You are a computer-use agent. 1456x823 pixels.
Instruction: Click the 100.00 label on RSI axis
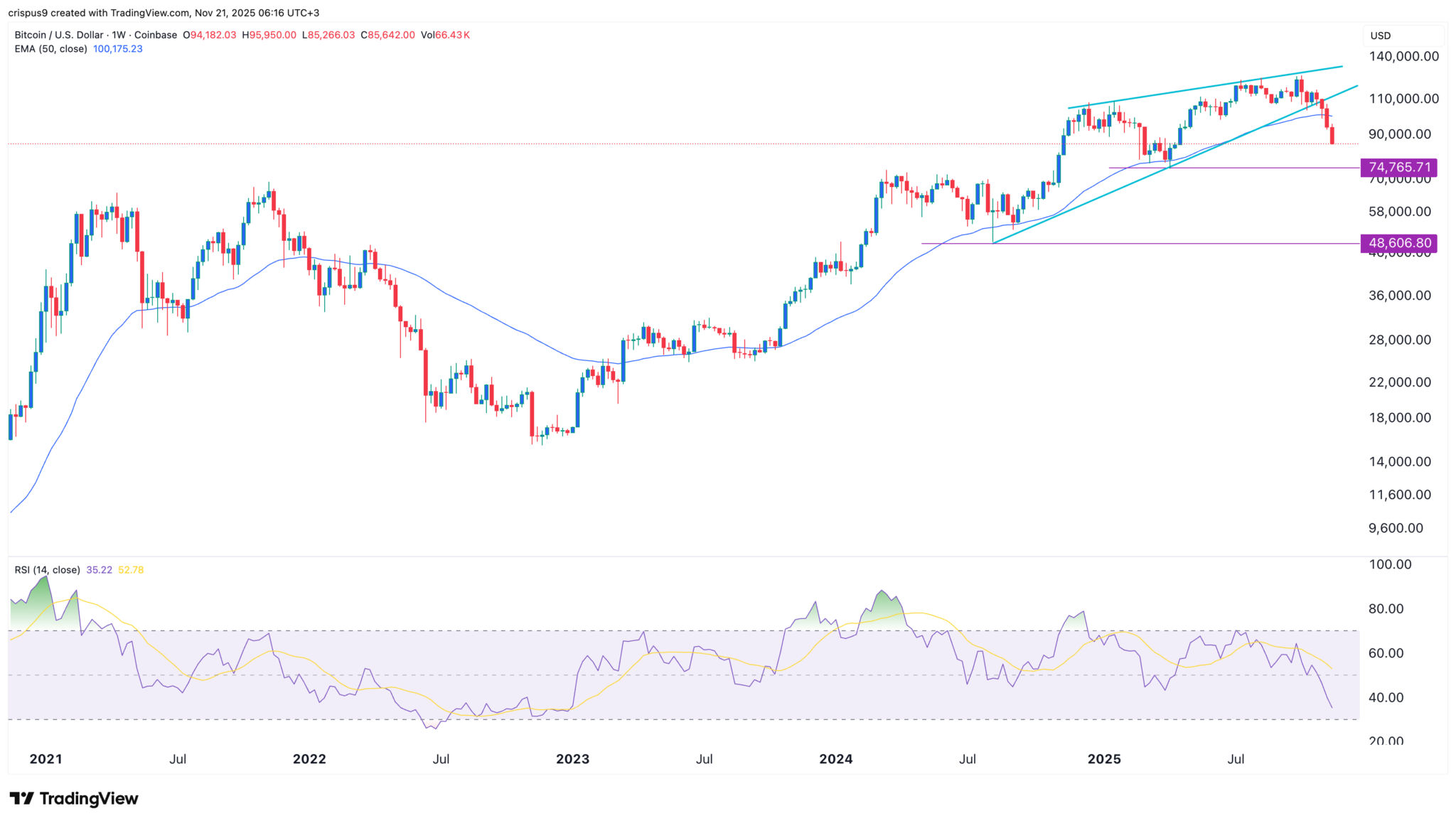1390,564
